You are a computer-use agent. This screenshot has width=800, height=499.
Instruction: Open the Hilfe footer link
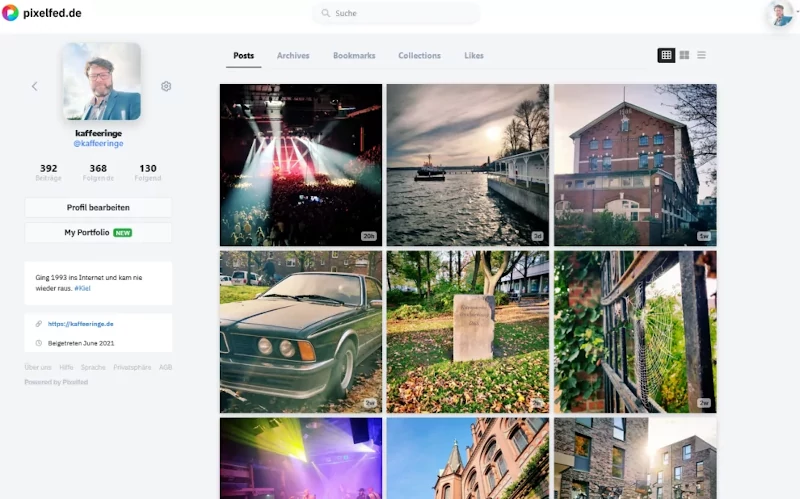pos(66,367)
